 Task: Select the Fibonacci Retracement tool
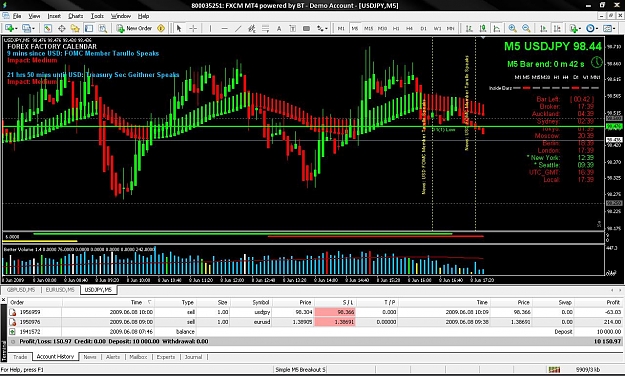(x=265, y=28)
